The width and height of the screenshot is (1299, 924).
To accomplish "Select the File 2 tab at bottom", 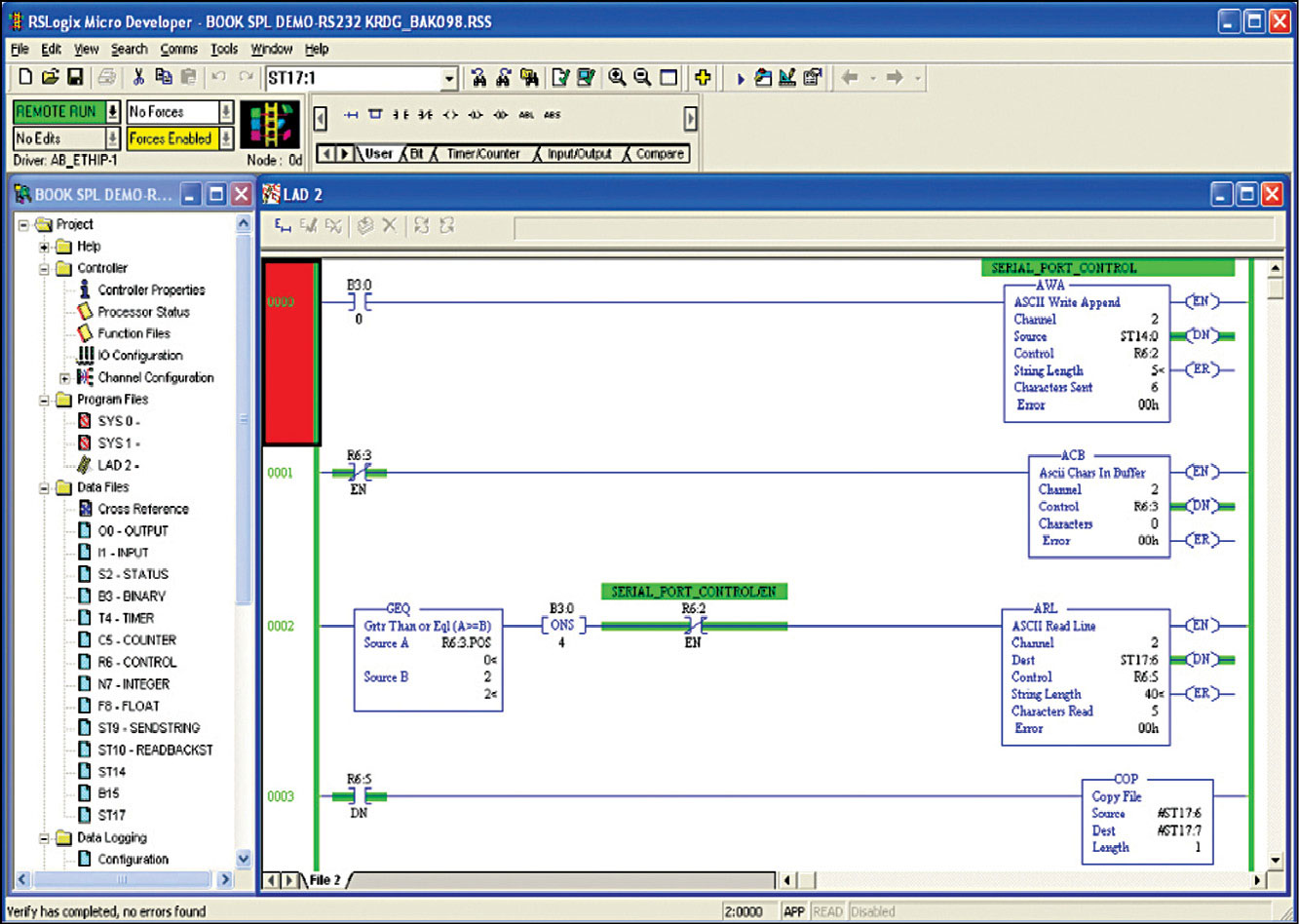I will [325, 880].
